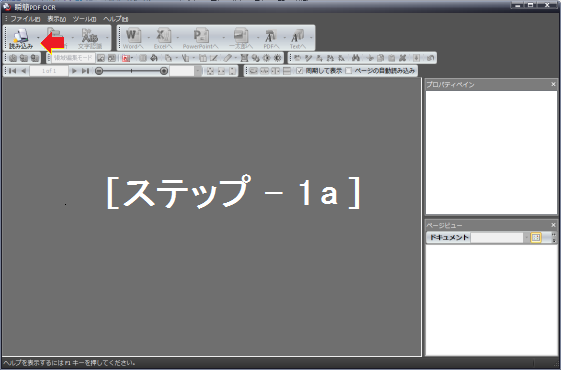Image resolution: width=561 pixels, height=370 pixels.
Task: Enable ページの自動読み込み checkbox
Action: coord(348,71)
